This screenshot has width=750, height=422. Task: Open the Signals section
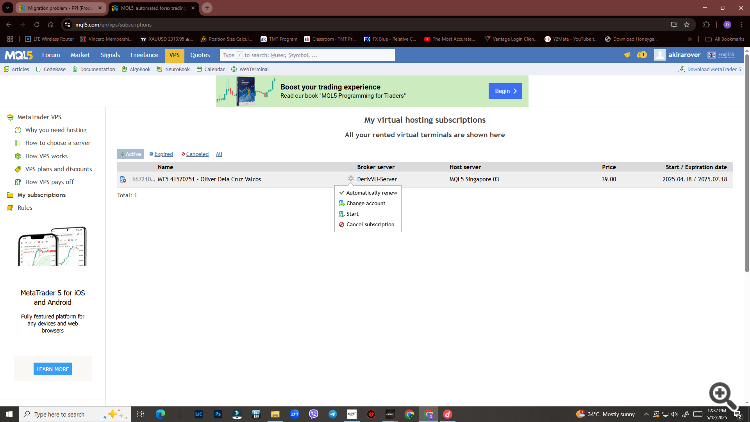pos(110,55)
